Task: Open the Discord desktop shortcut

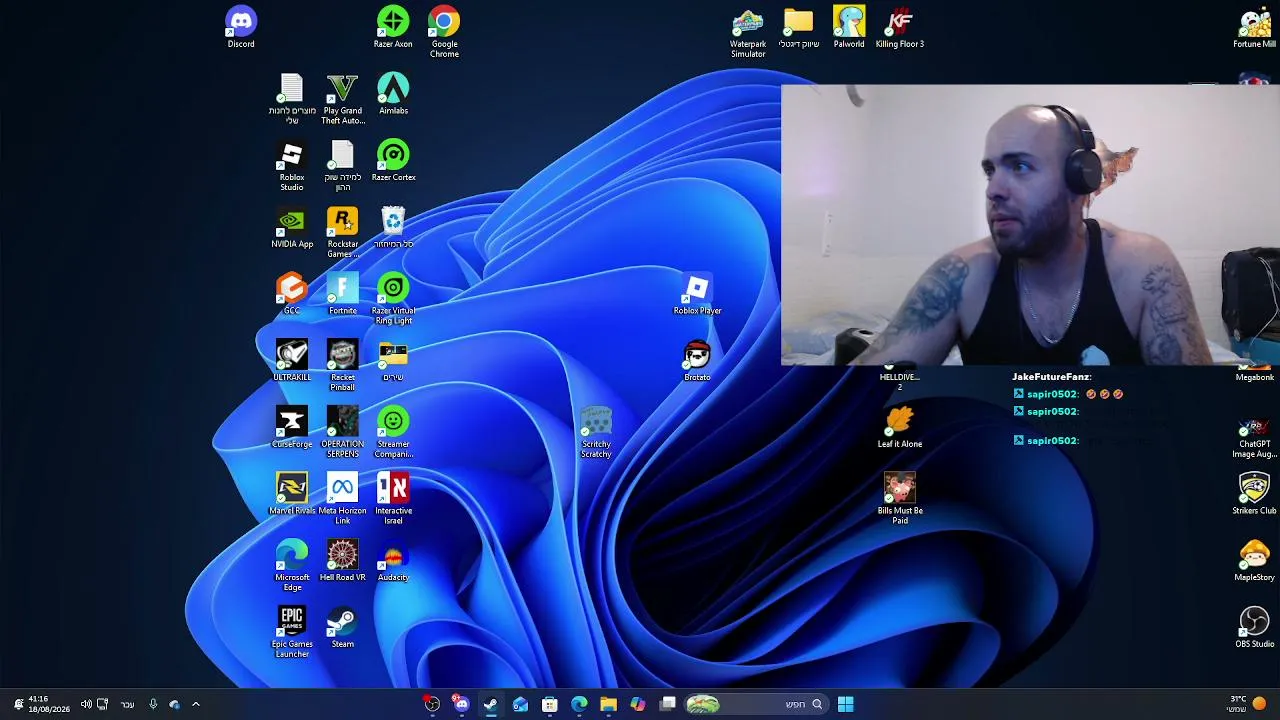Action: pos(241,28)
